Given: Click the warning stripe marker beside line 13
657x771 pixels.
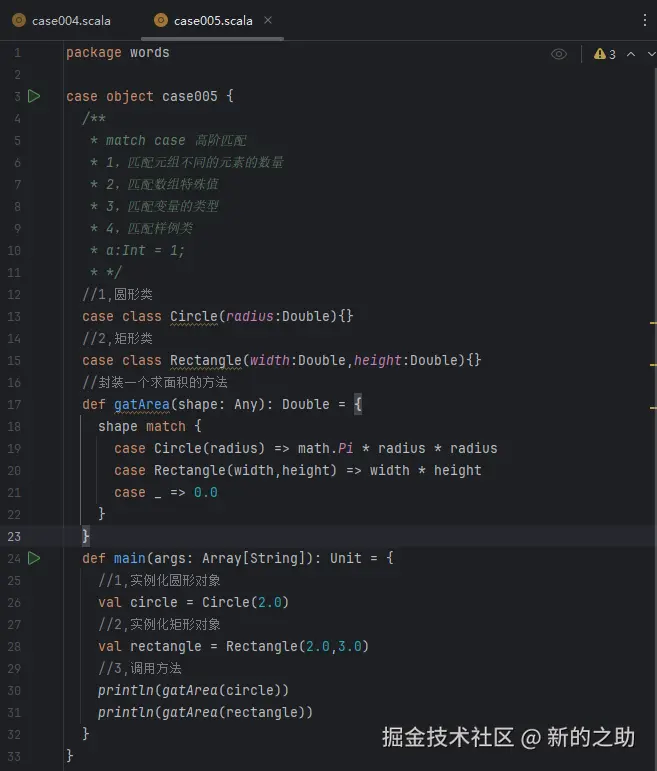Looking at the screenshot, I should 653,324.
